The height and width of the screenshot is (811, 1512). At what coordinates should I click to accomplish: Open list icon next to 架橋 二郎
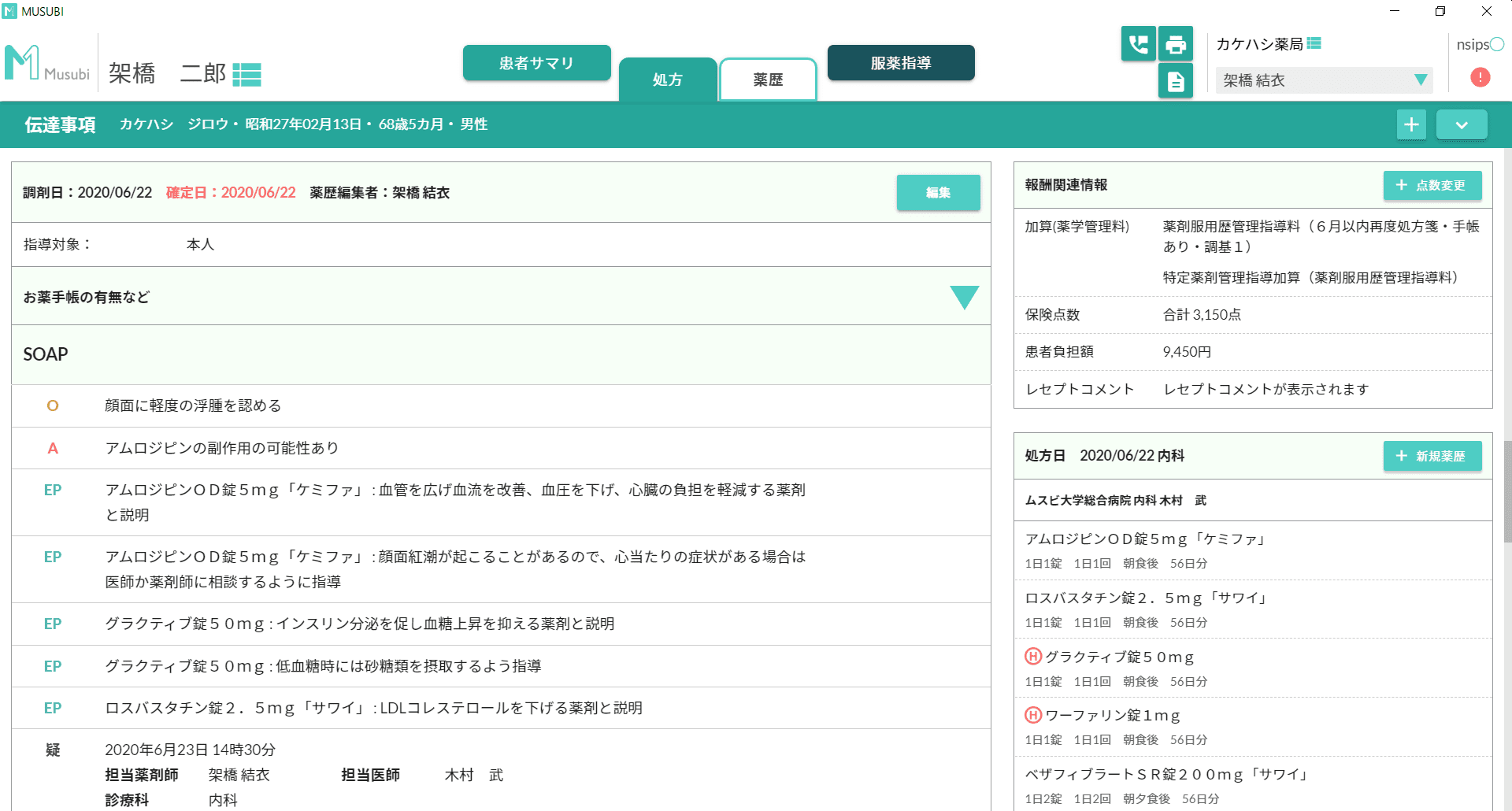246,75
